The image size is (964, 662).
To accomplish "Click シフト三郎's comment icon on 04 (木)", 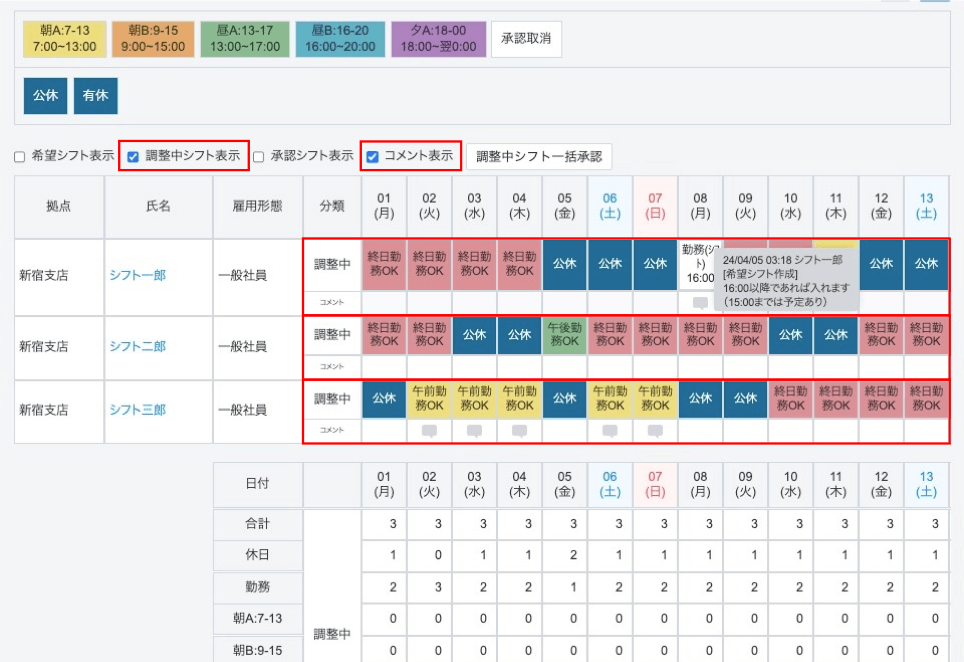I will tap(520, 431).
